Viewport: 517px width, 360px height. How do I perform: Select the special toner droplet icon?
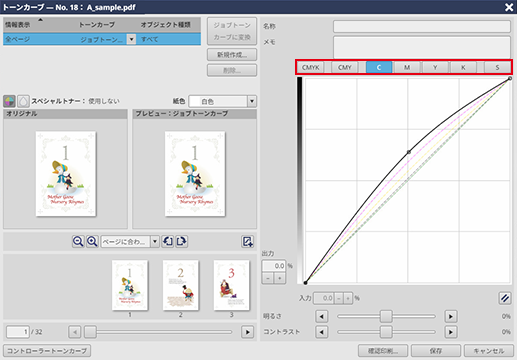click(x=23, y=101)
